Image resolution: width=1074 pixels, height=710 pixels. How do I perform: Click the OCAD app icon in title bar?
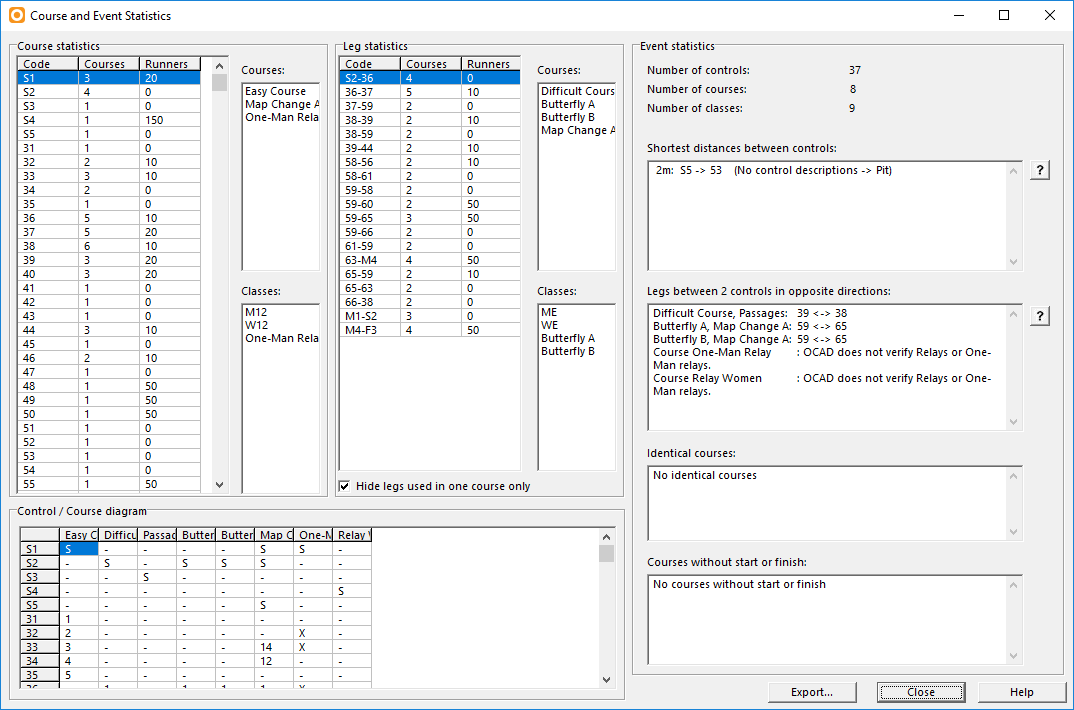coord(17,15)
